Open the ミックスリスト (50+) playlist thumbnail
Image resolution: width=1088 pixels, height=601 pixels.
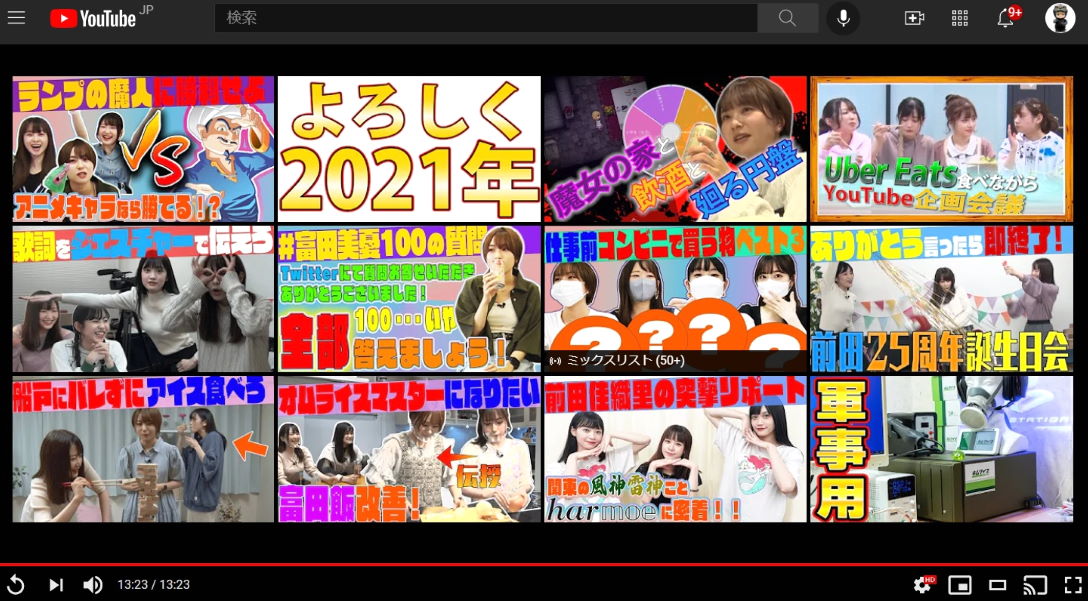(675, 299)
